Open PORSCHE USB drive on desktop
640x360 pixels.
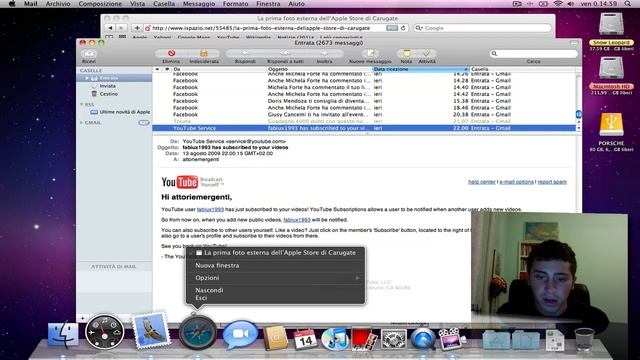click(x=611, y=125)
